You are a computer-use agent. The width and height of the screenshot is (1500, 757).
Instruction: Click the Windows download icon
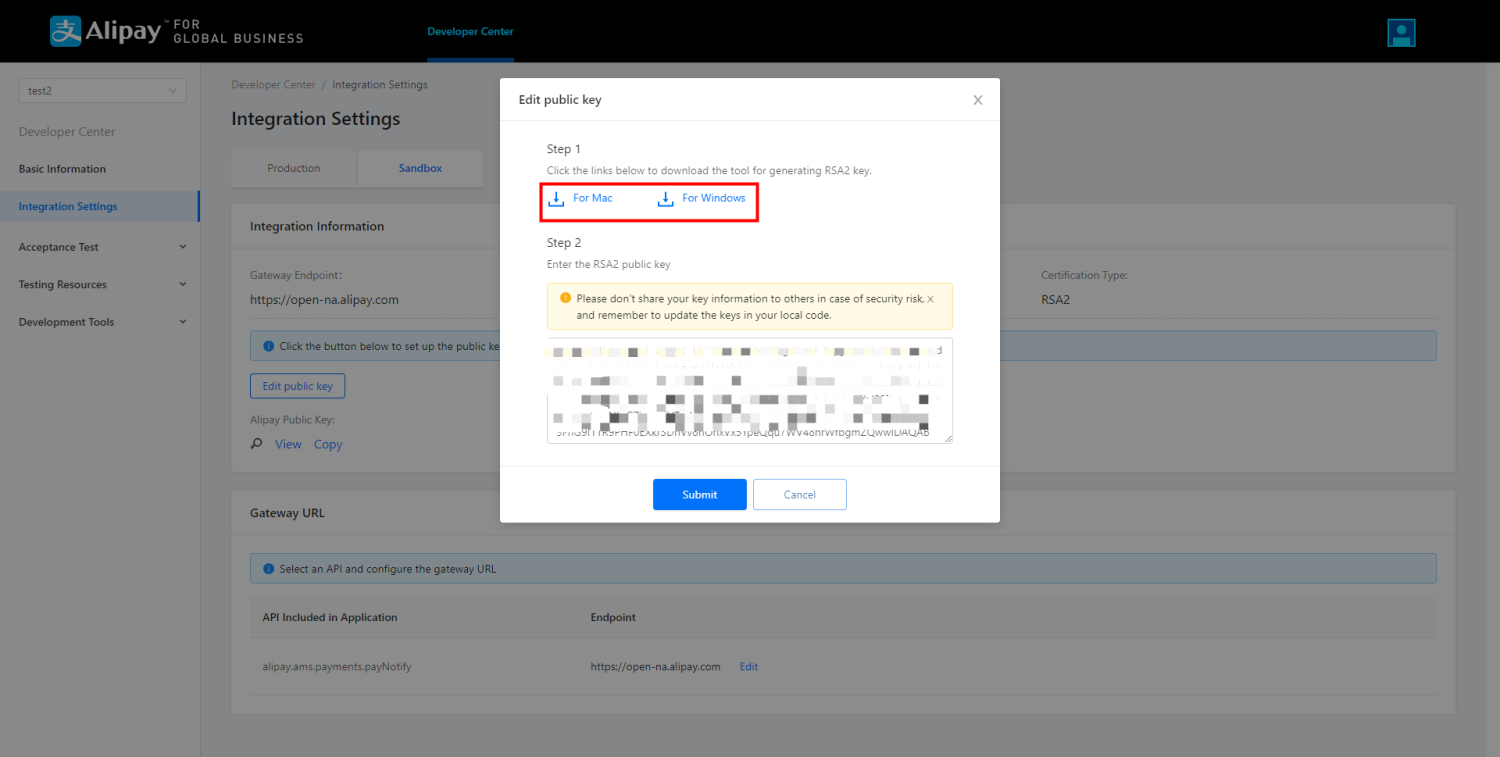[x=665, y=199]
